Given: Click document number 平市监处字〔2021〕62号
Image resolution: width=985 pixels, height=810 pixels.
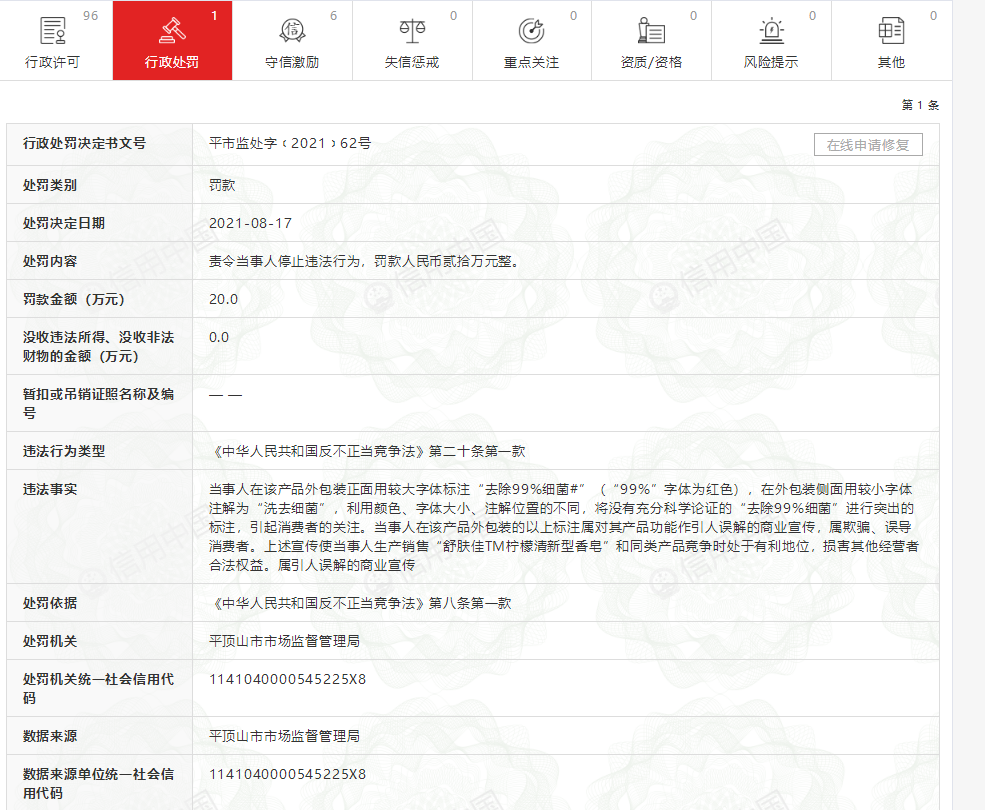Looking at the screenshot, I should pos(290,144).
